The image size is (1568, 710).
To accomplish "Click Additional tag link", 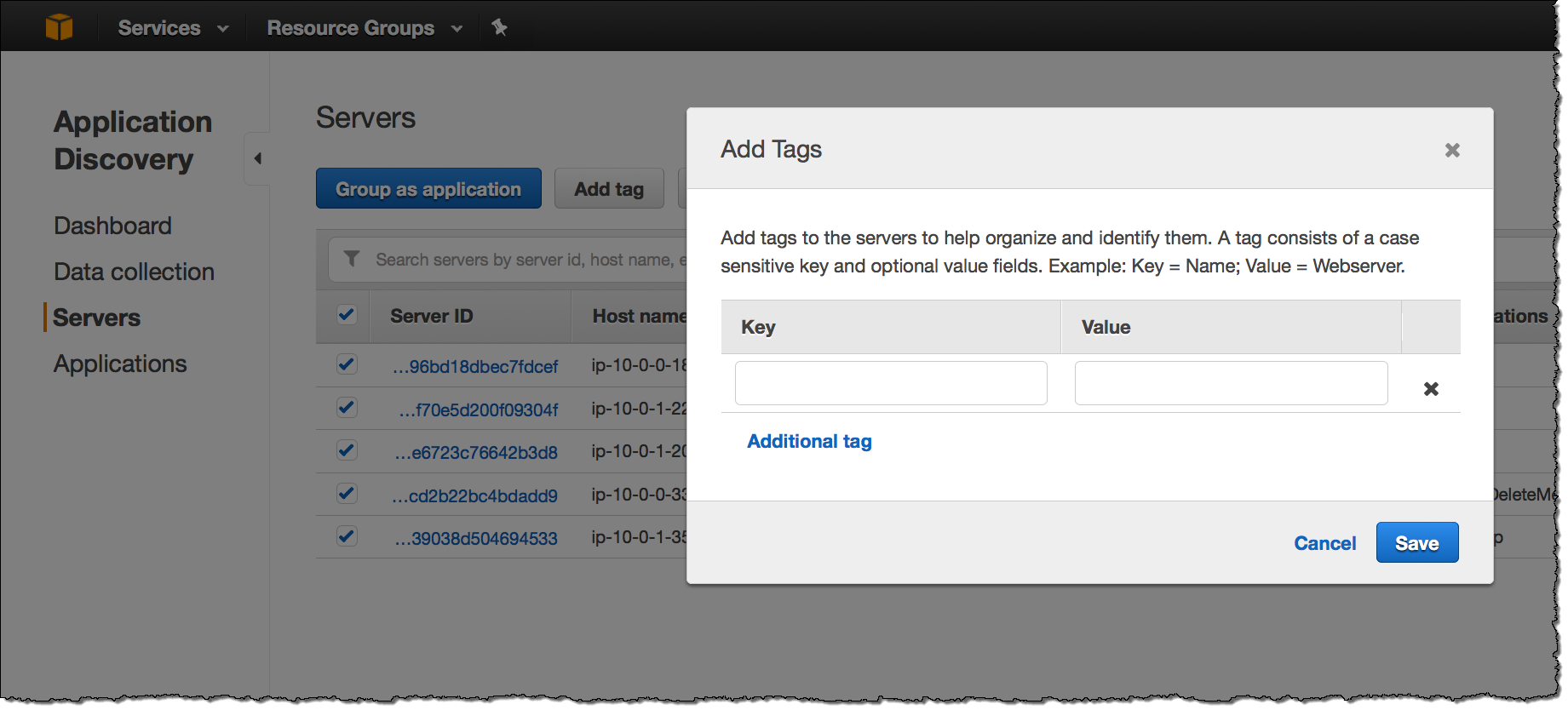I will tap(809, 441).
